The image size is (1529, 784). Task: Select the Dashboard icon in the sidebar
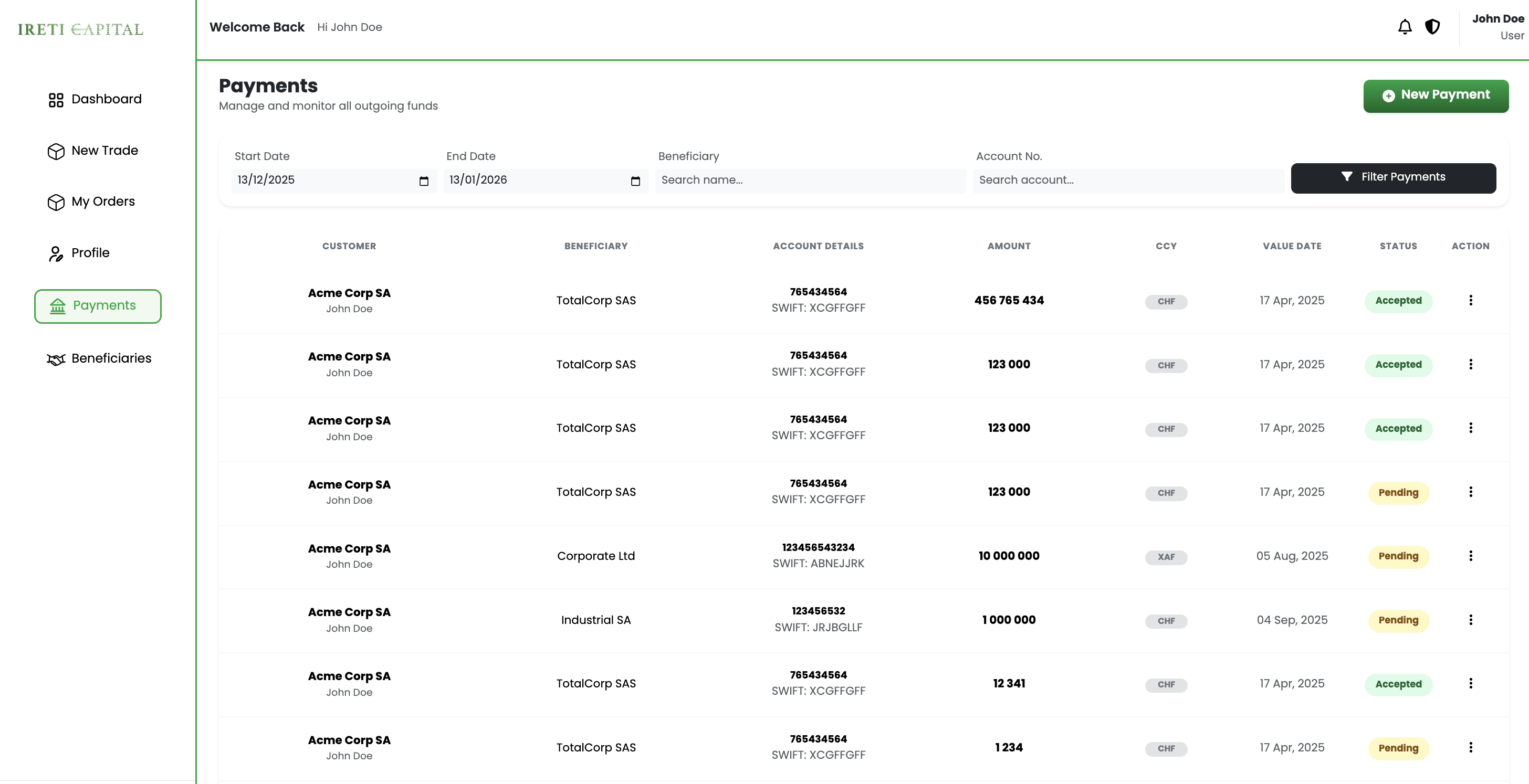click(x=56, y=100)
